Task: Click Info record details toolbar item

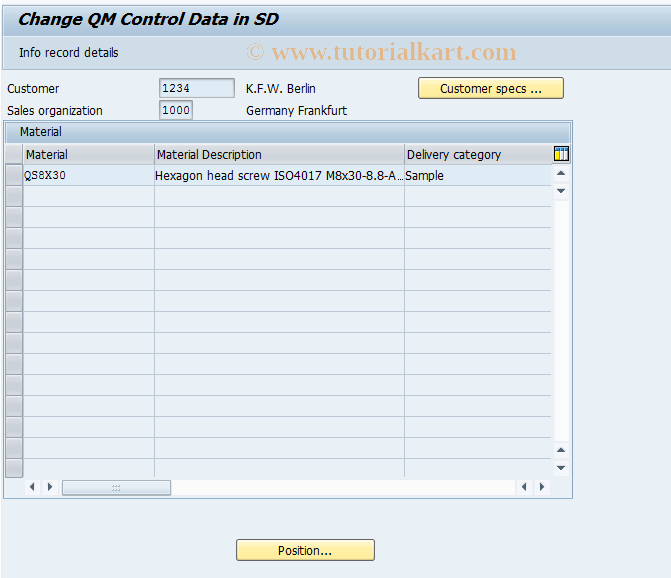Action: pyautogui.click(x=68, y=53)
